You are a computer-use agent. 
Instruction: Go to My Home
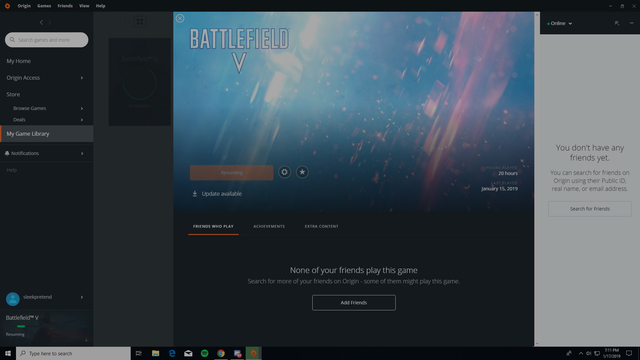tap(18, 61)
